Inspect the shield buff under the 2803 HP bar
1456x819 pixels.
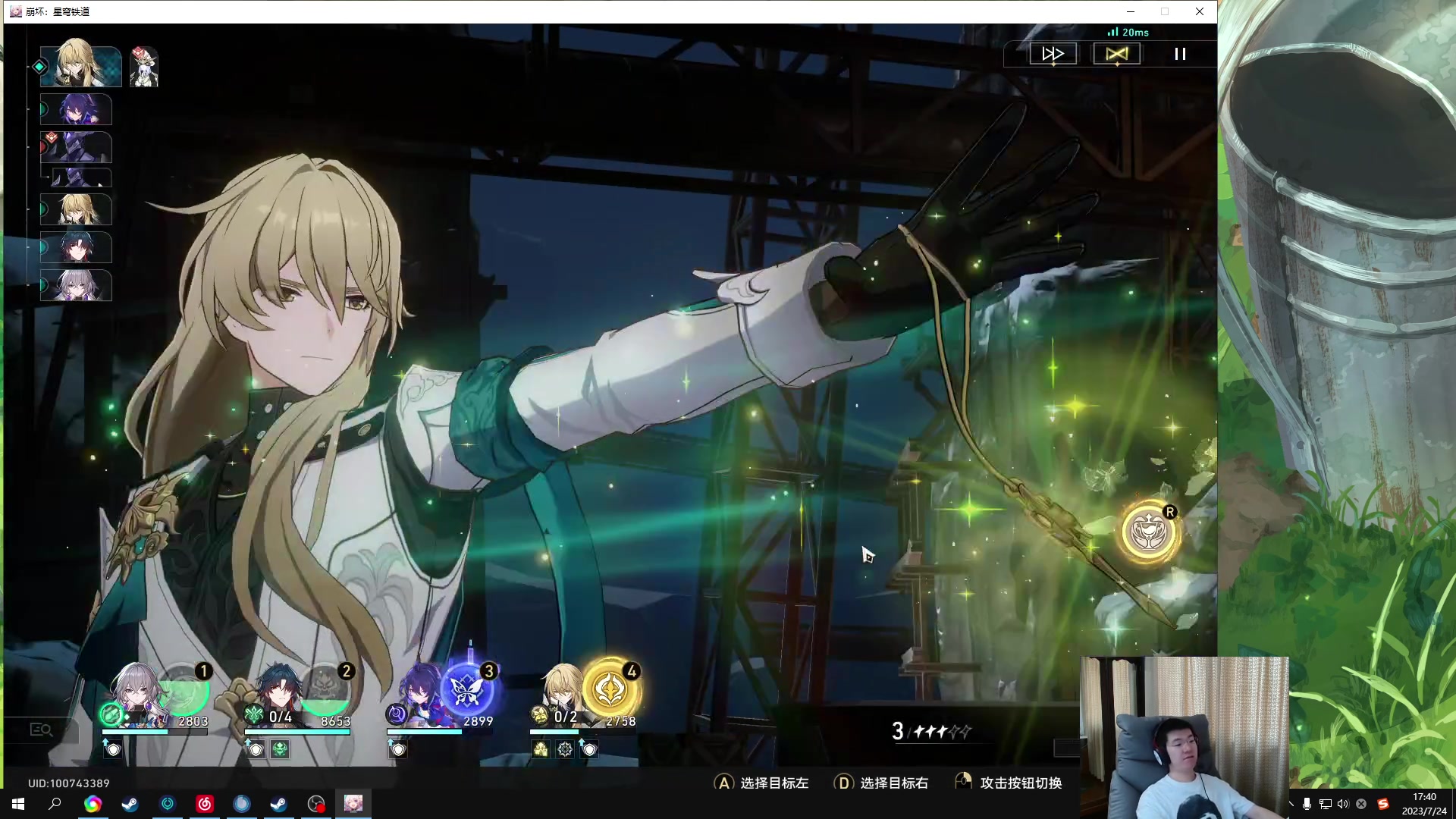click(113, 750)
